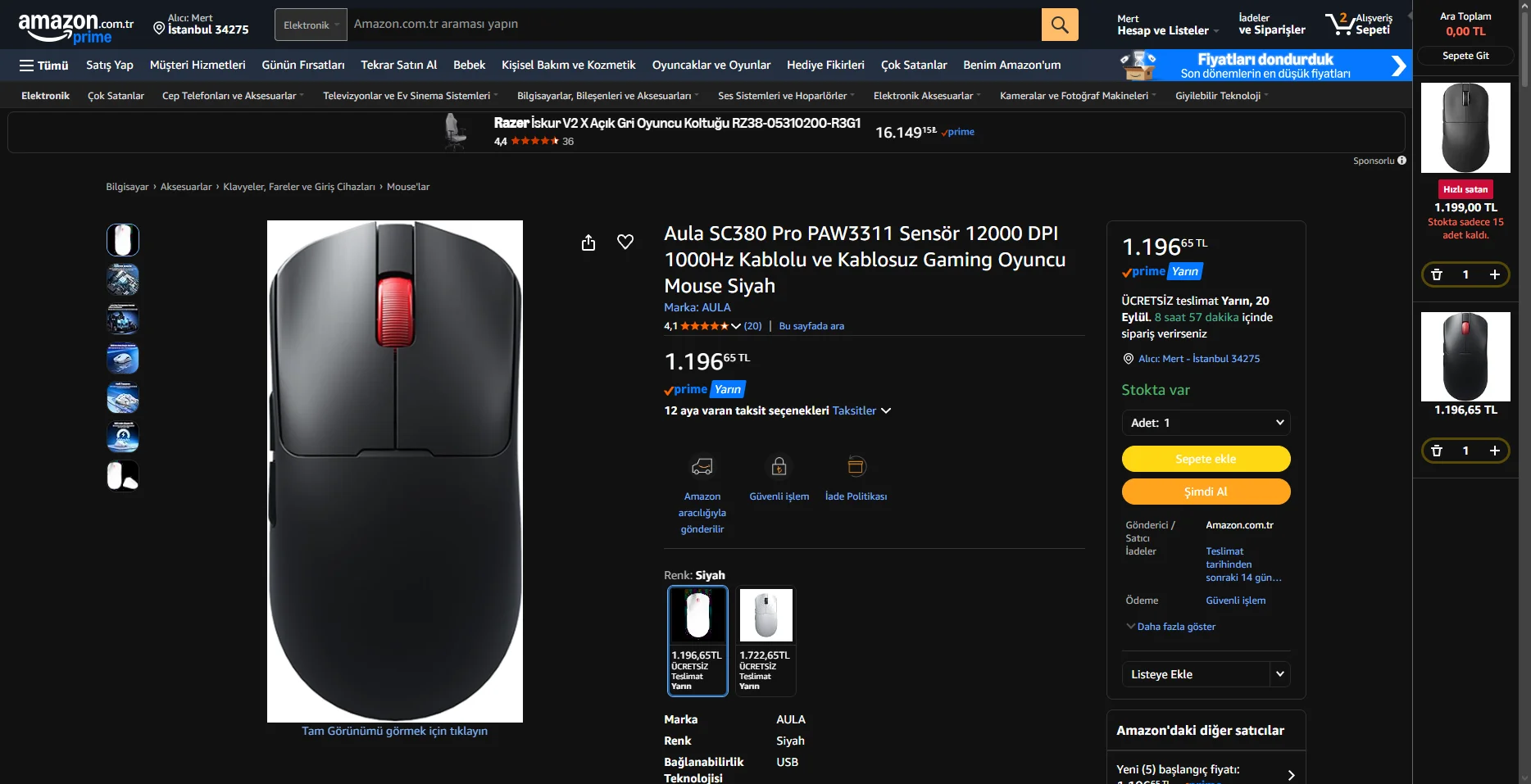This screenshot has height=784, width=1531.
Task: Open Kişisel Bakım ve Kozmetik category
Action: (569, 65)
